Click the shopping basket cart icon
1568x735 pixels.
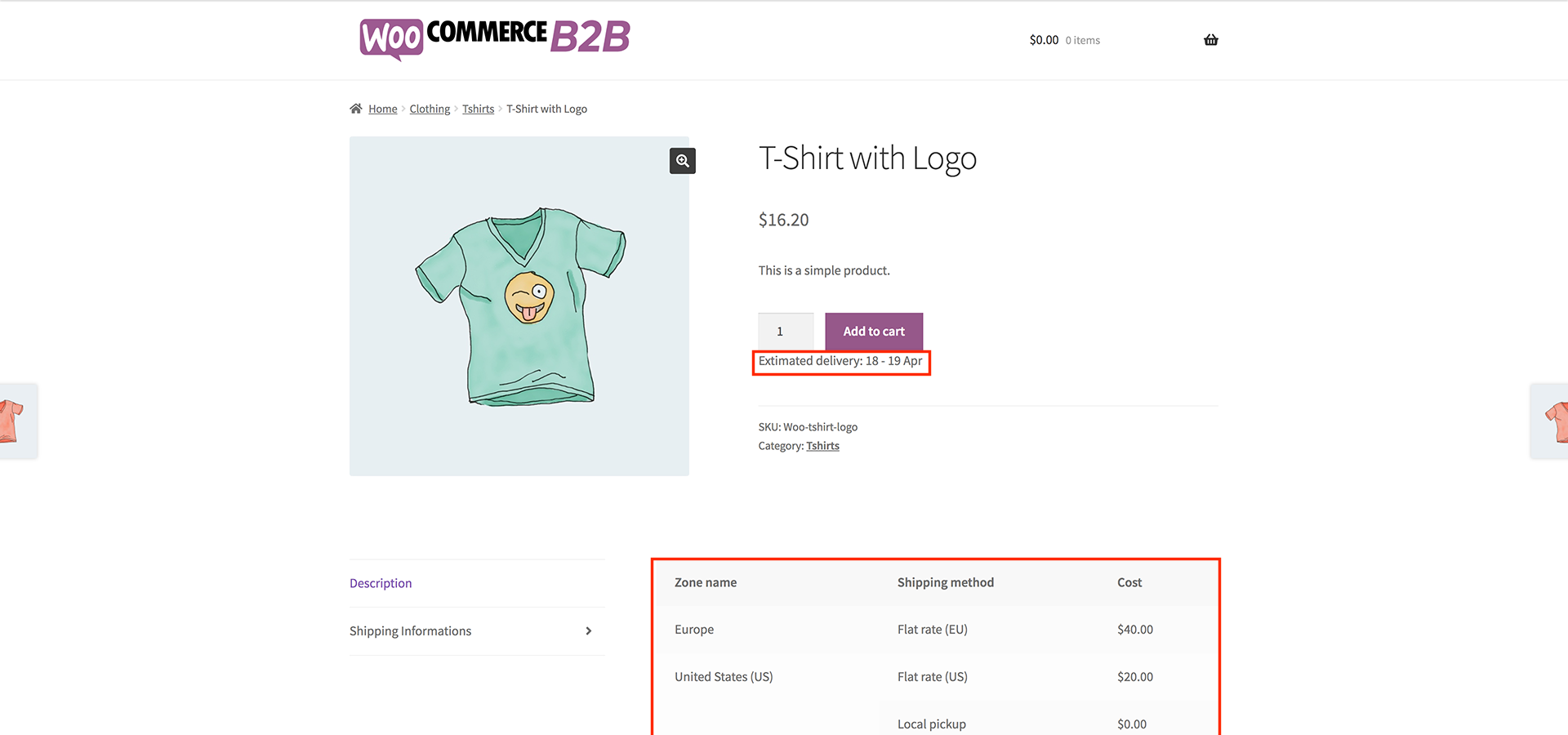[x=1210, y=40]
